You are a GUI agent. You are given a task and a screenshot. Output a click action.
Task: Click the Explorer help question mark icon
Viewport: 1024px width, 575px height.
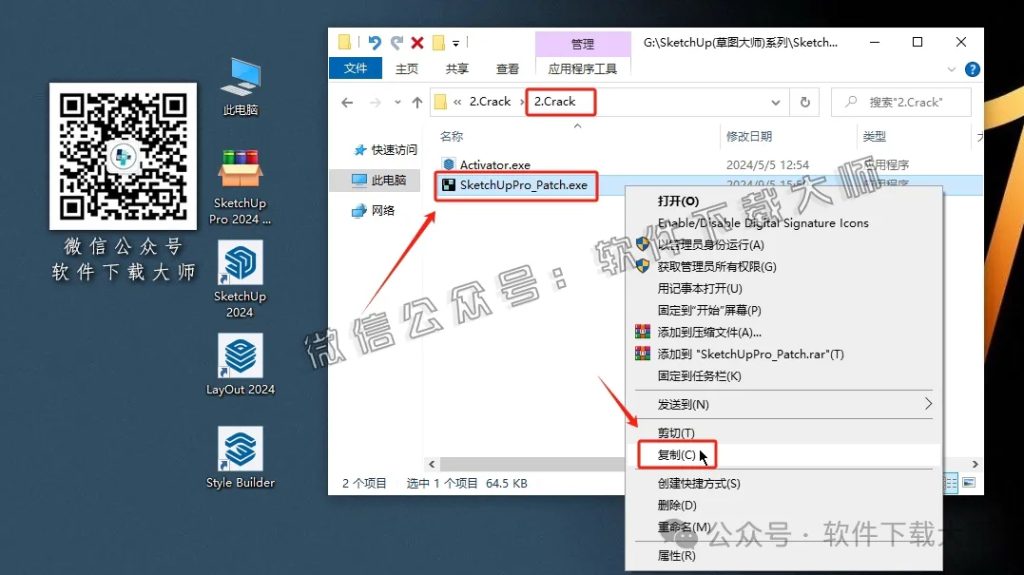[972, 69]
